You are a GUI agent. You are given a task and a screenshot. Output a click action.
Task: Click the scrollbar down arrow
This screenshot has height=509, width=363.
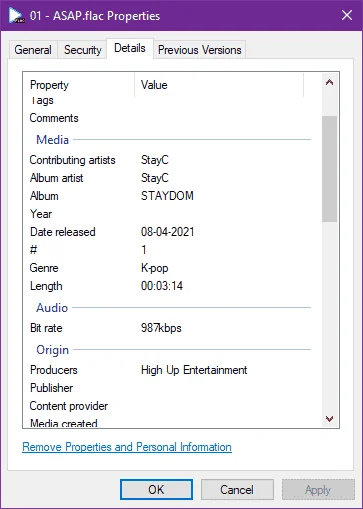coord(329,419)
